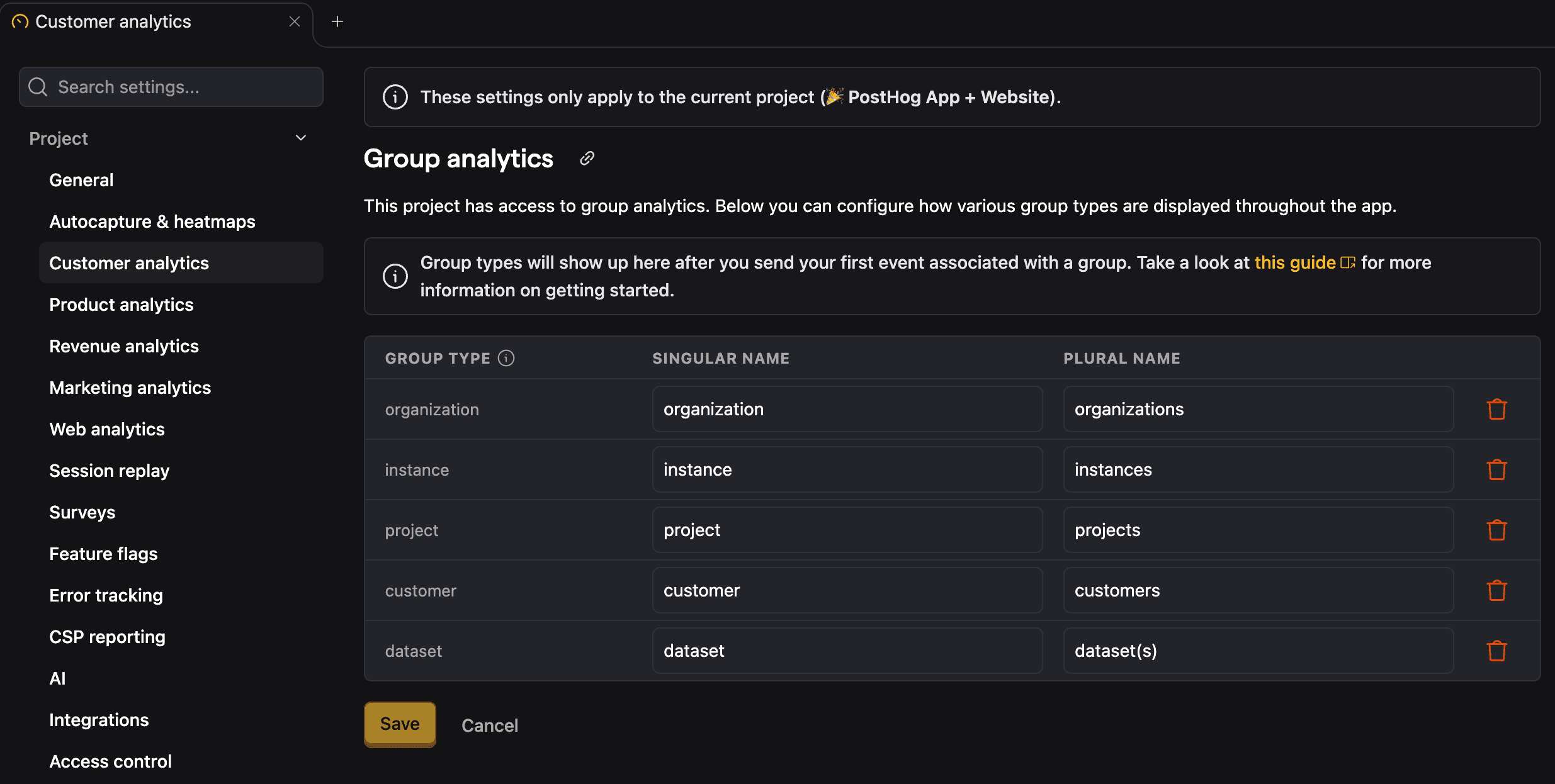Open Feature flags settings
Viewport: 1555px width, 784px height.
coord(103,554)
